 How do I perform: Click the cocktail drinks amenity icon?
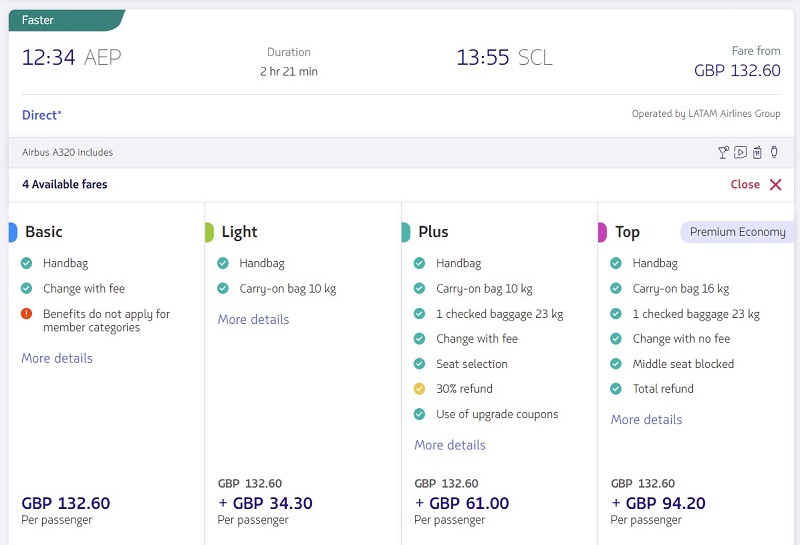(723, 152)
